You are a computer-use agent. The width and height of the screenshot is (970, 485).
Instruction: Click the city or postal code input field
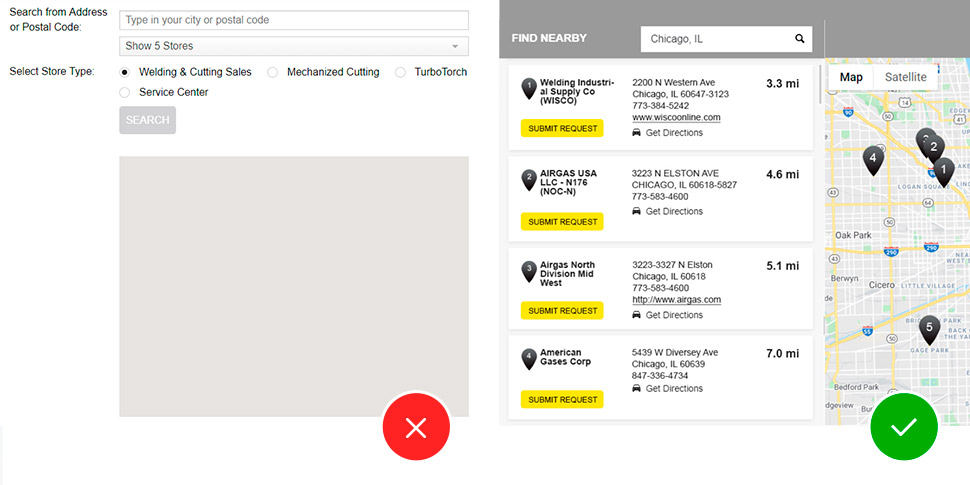293,20
